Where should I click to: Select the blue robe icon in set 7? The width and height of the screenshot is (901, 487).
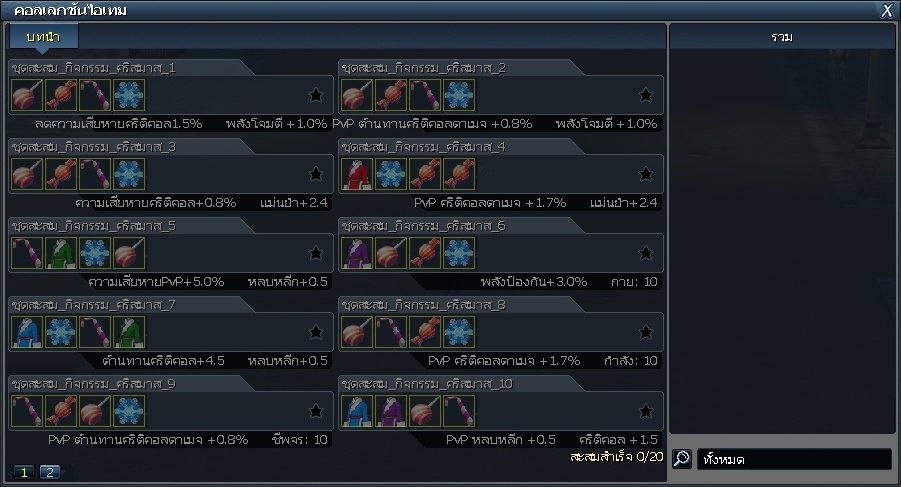pos(27,332)
